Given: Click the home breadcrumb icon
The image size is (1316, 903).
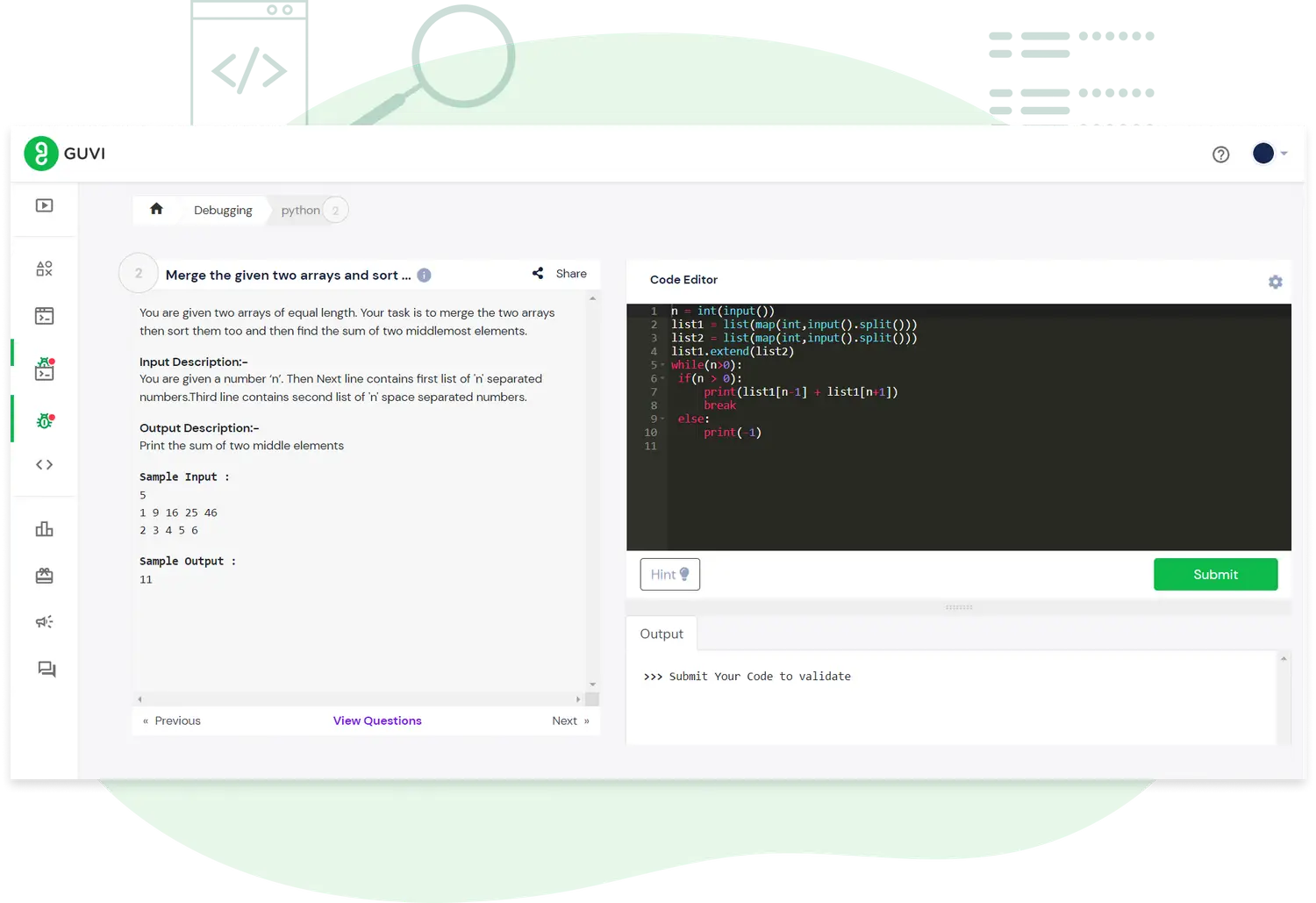Looking at the screenshot, I should point(156,209).
